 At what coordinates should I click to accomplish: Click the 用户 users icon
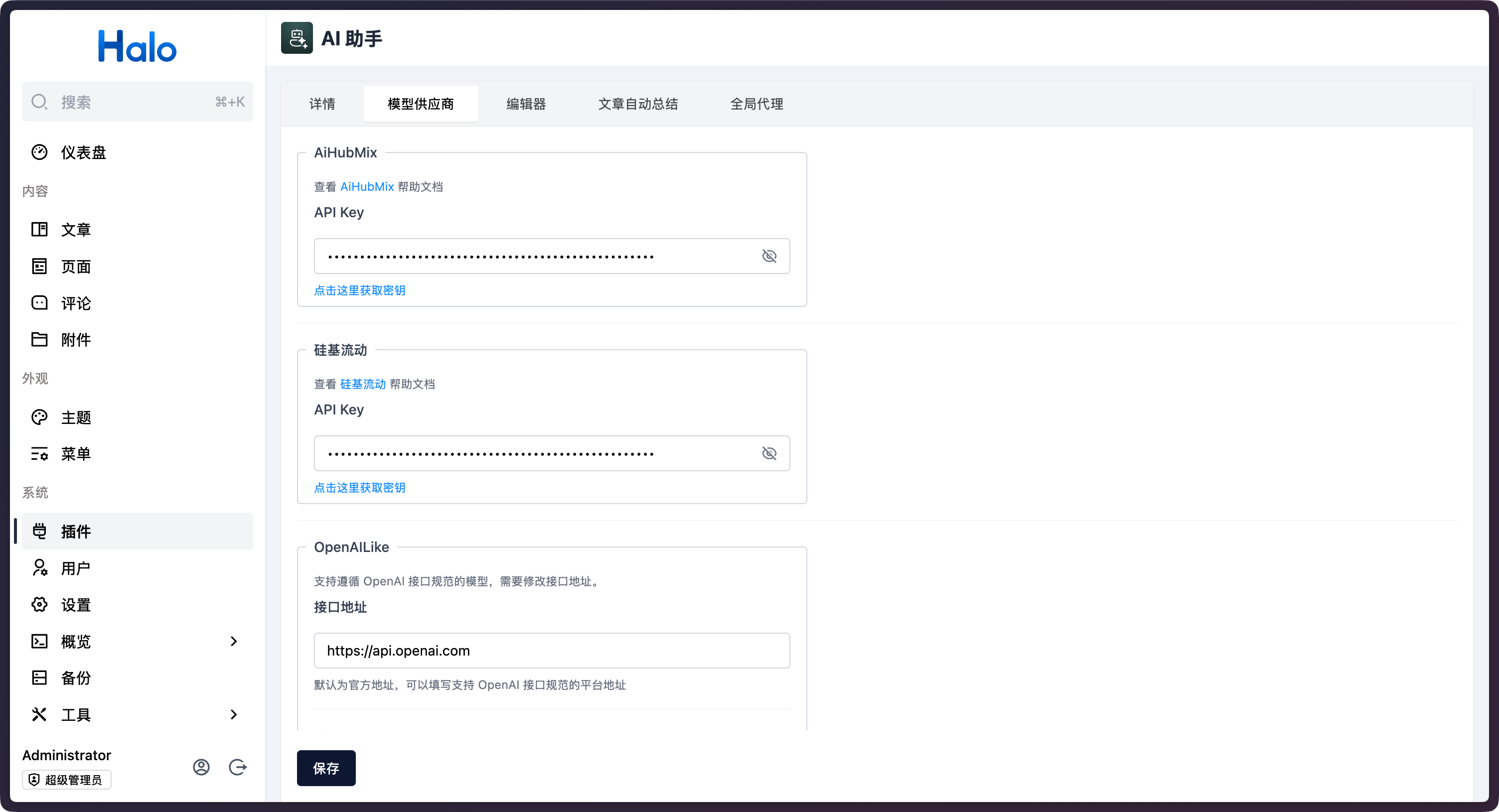[39, 568]
